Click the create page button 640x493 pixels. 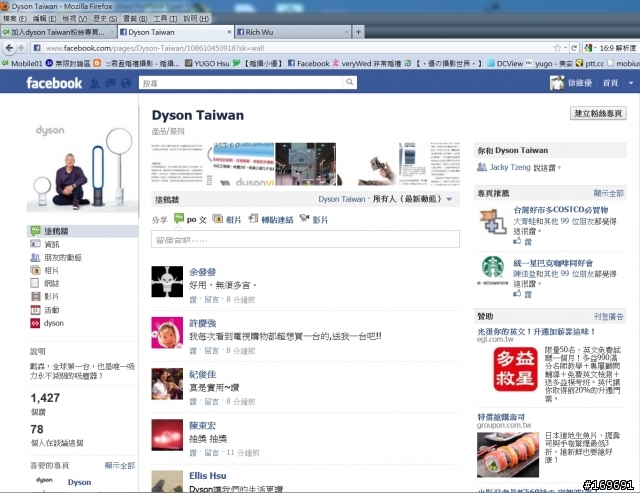[598, 113]
